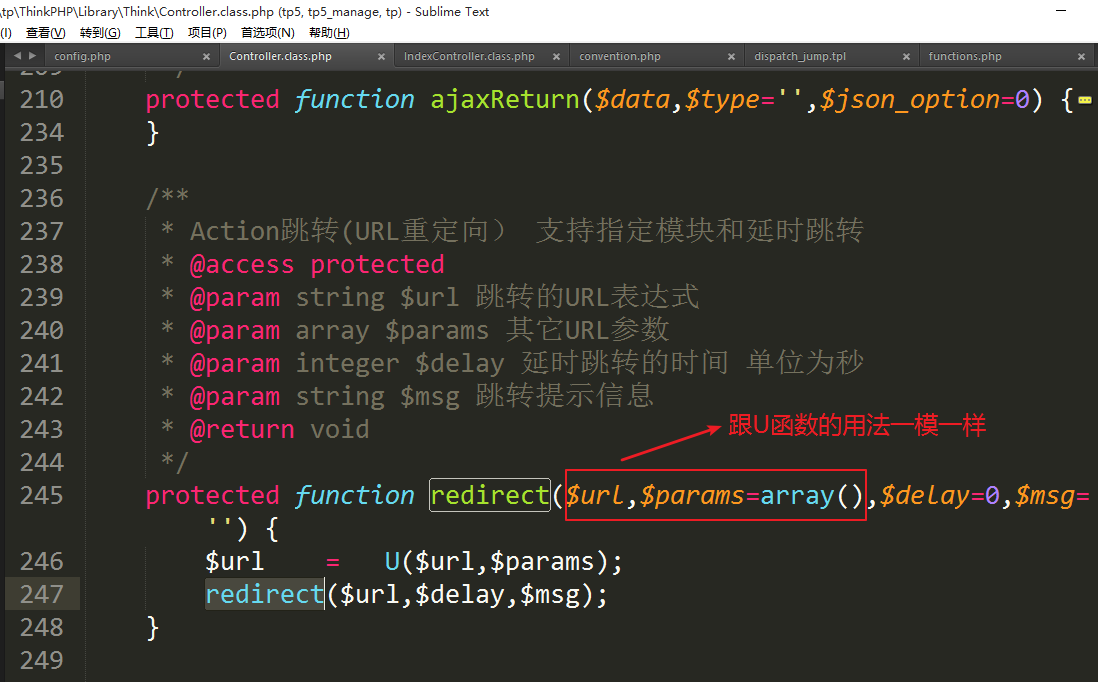The image size is (1098, 682).
Task: Open the 项目(P) menu
Action: (x=207, y=33)
